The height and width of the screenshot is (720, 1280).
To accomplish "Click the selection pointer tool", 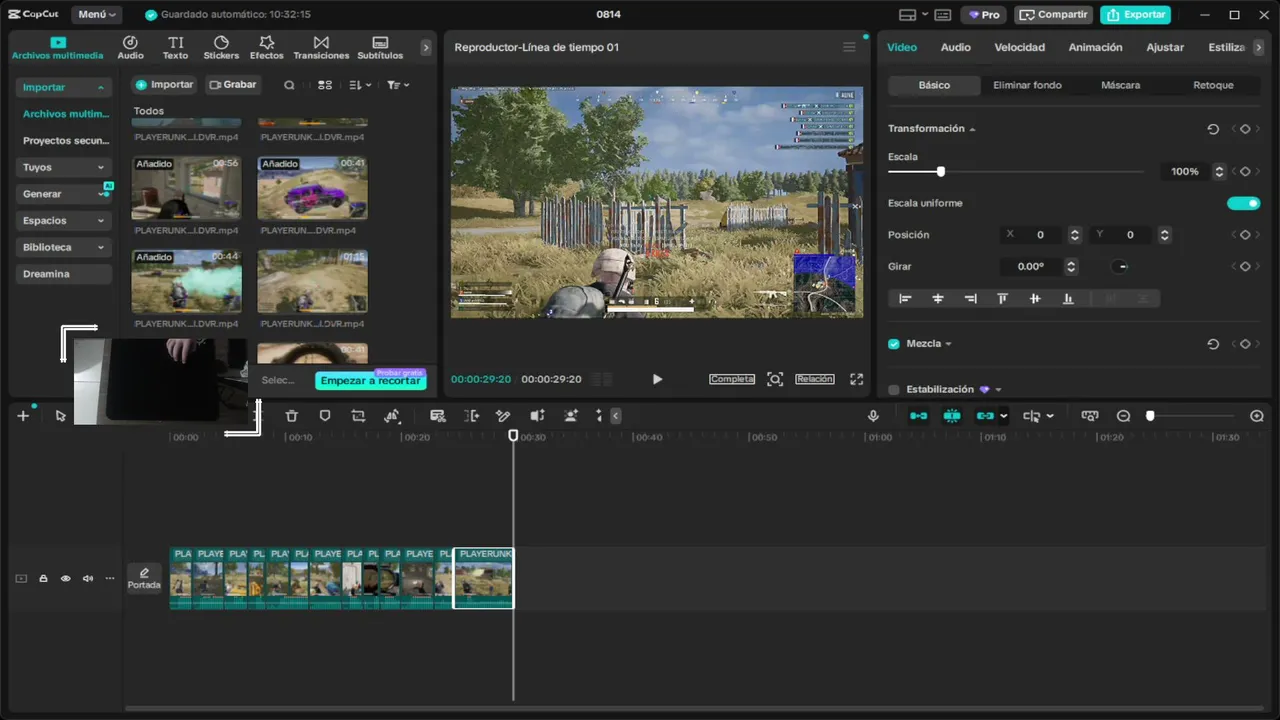I will [x=61, y=416].
